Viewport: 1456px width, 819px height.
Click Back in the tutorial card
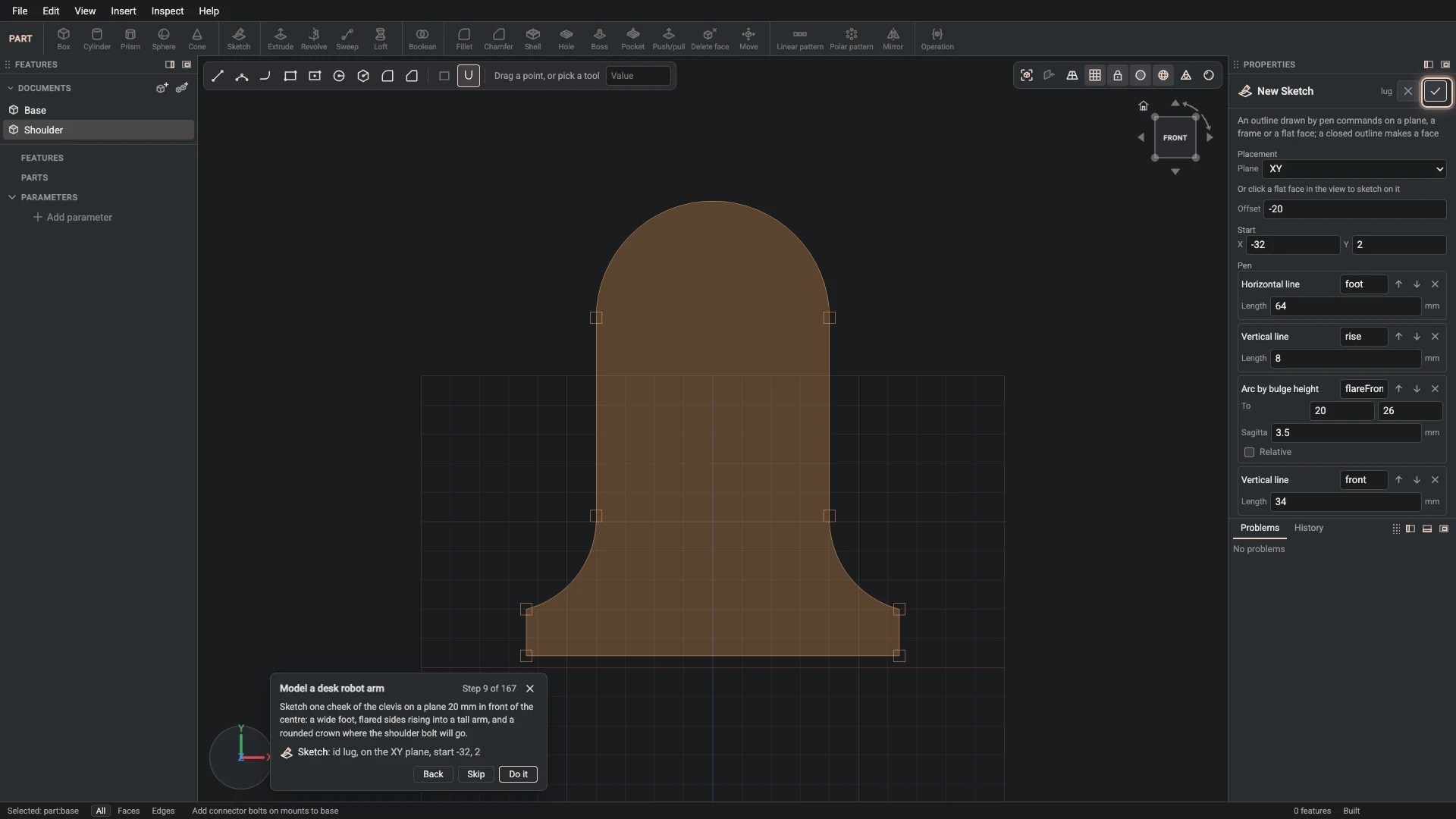(433, 774)
